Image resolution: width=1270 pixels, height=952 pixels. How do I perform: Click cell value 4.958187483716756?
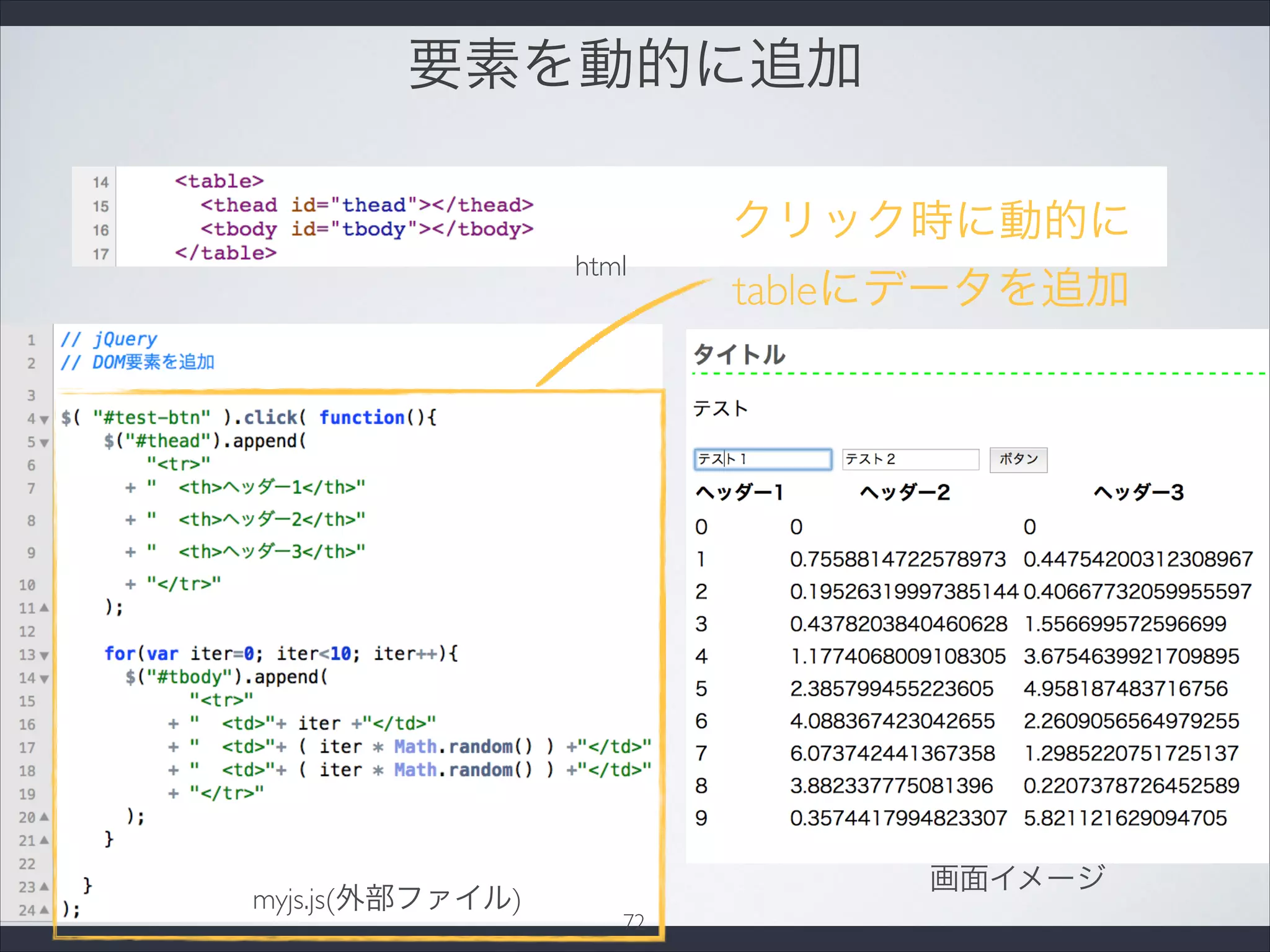pos(1126,689)
